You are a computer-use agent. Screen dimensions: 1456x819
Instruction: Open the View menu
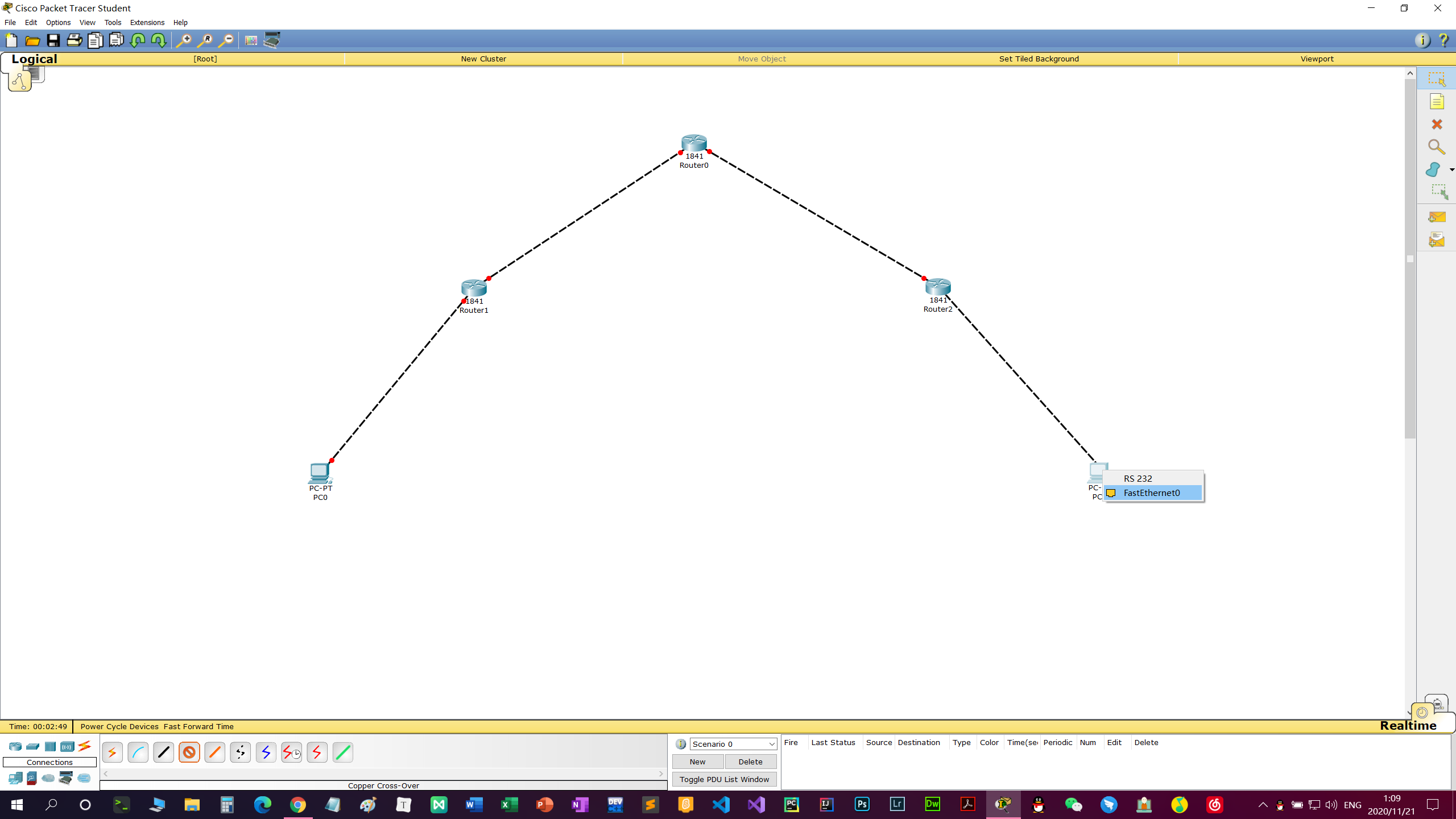tap(87, 23)
